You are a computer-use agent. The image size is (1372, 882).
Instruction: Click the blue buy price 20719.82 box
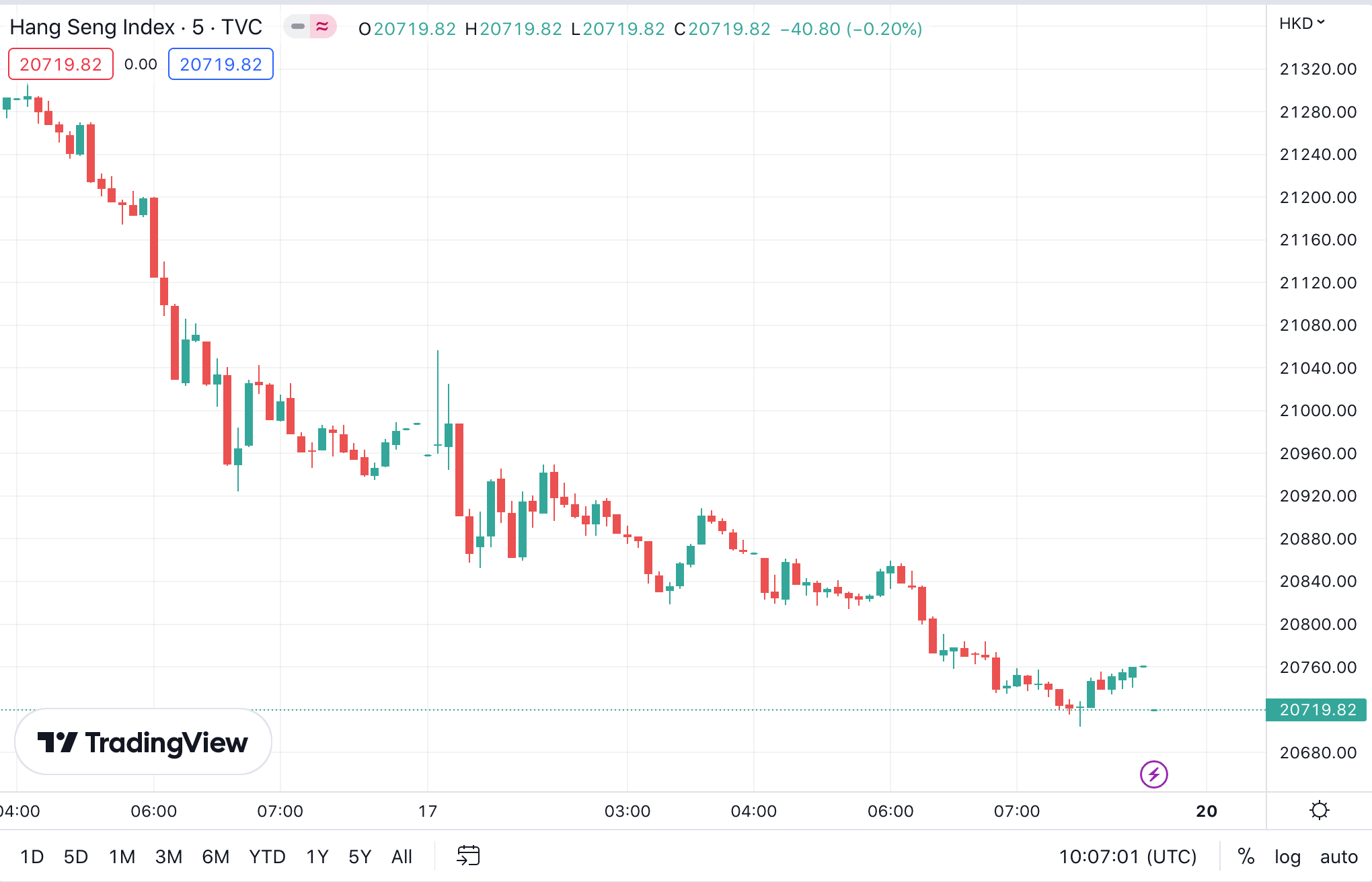pos(221,64)
